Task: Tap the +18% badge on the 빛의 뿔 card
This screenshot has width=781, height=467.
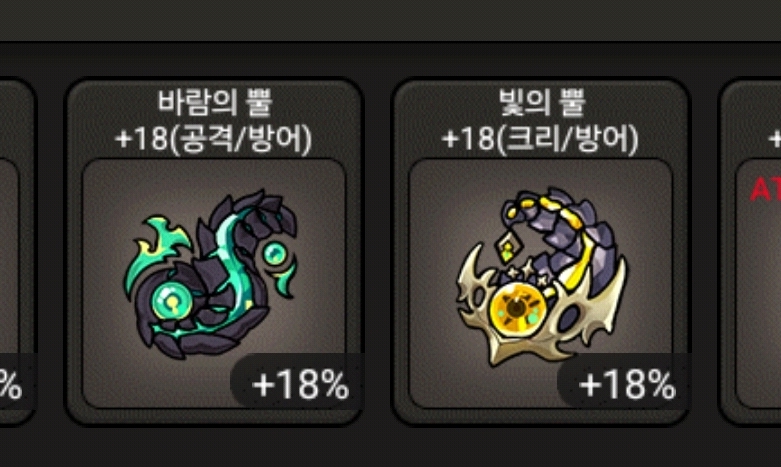Action: [x=624, y=384]
